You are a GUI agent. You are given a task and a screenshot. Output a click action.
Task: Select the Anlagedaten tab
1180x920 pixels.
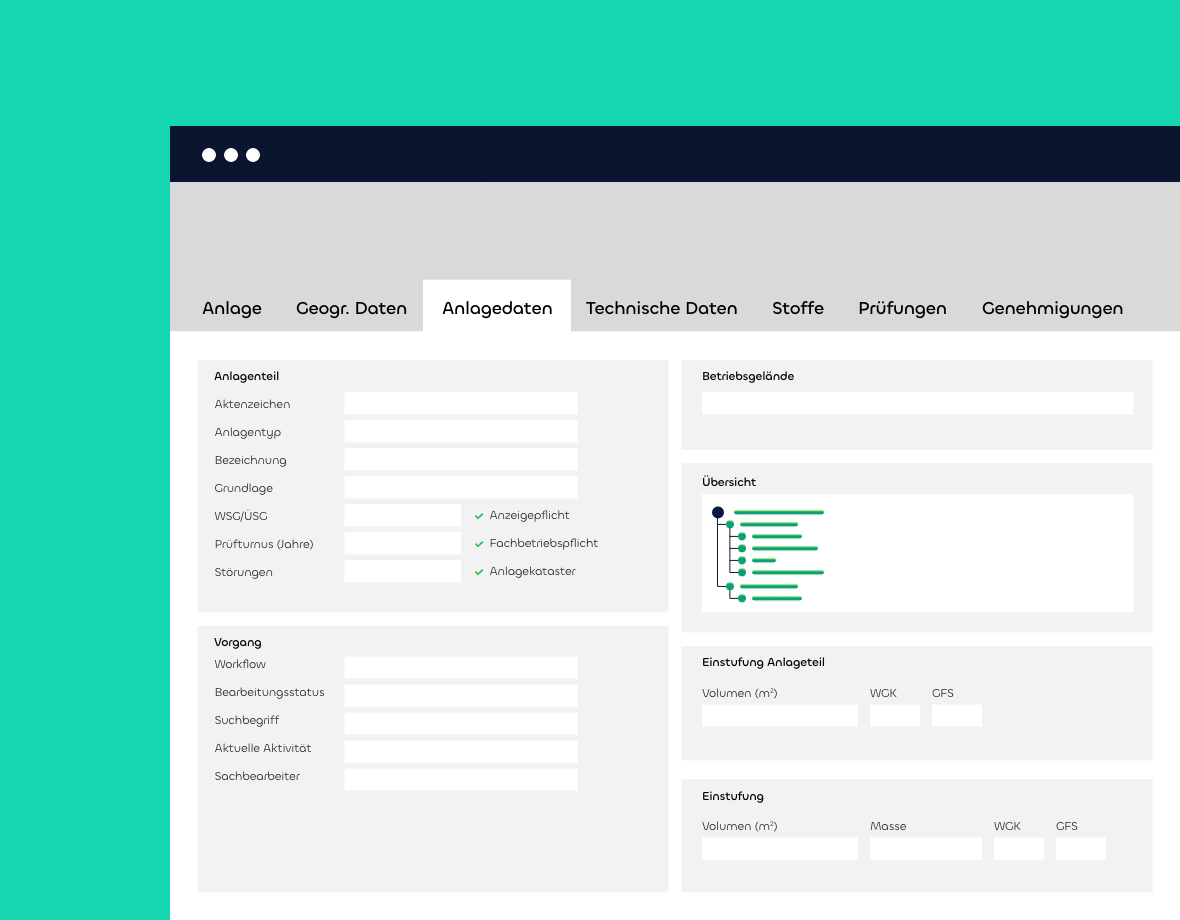[x=497, y=308]
